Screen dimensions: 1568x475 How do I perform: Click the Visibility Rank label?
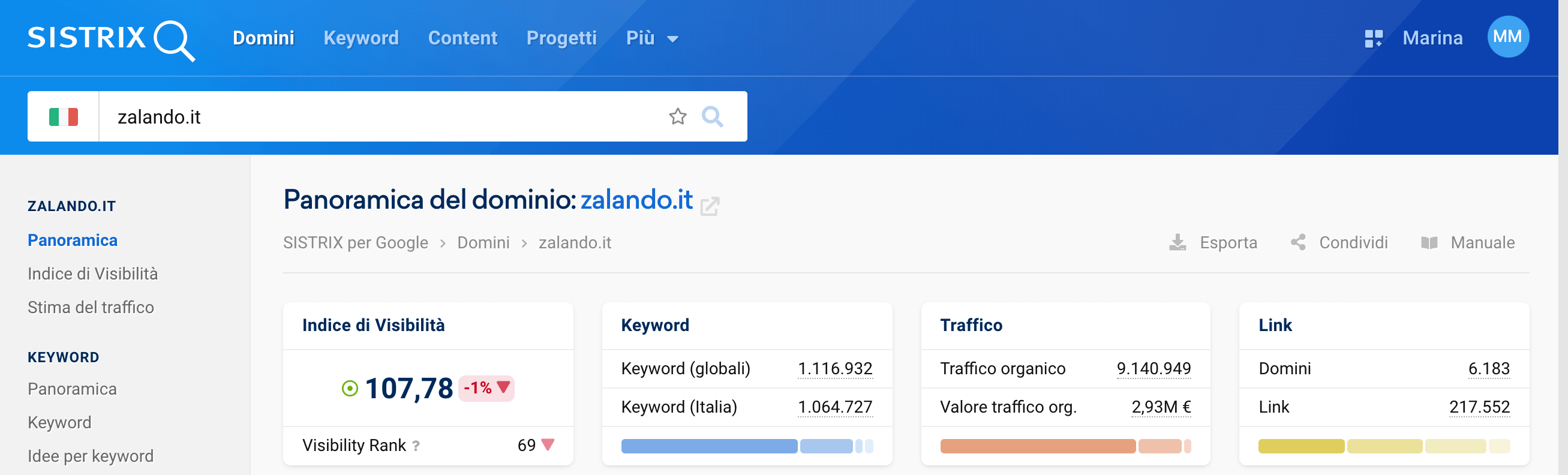click(x=354, y=445)
